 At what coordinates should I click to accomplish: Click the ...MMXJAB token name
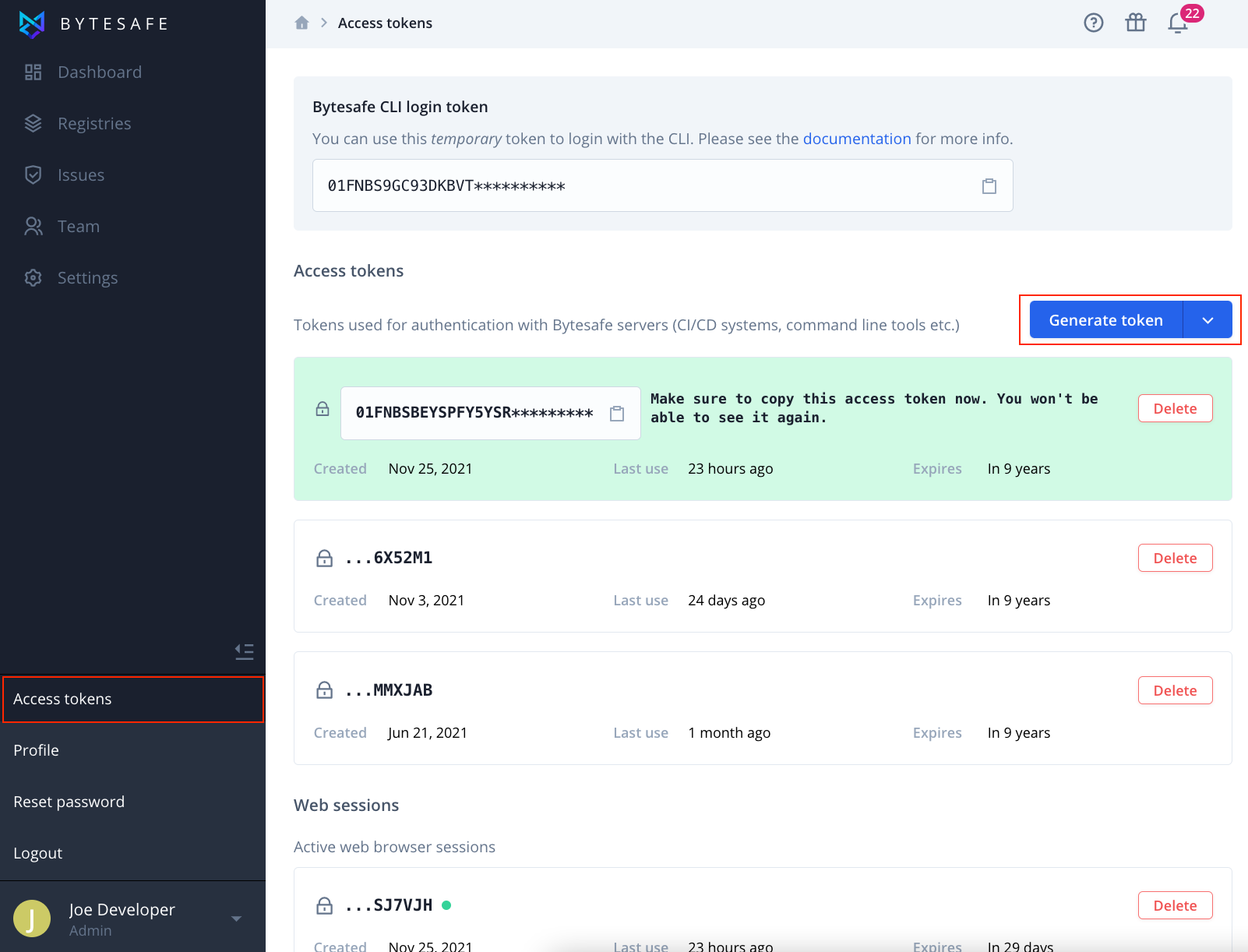(x=389, y=690)
